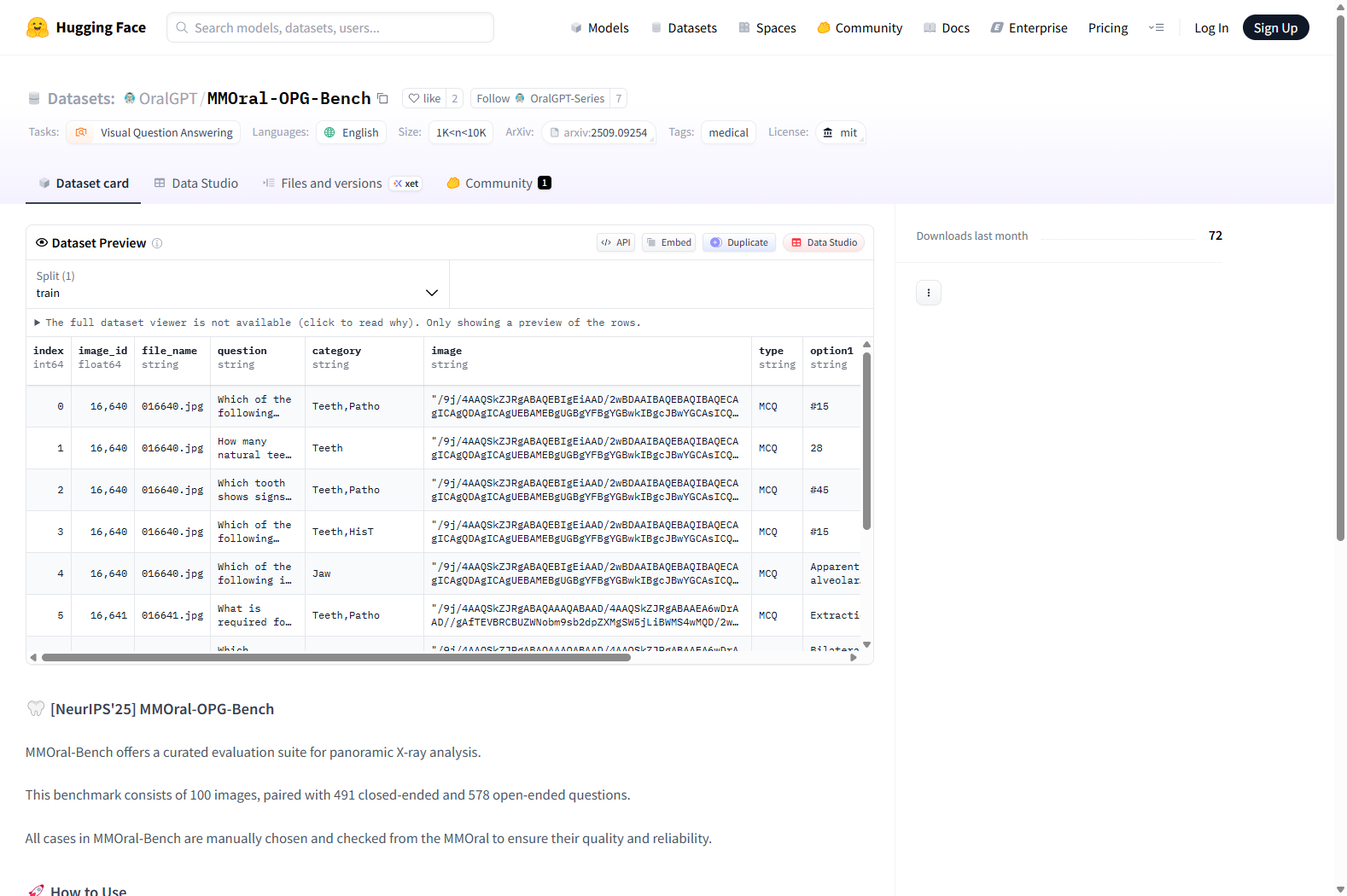Focus the search models input field
The image size is (1347, 896).
pos(330,28)
